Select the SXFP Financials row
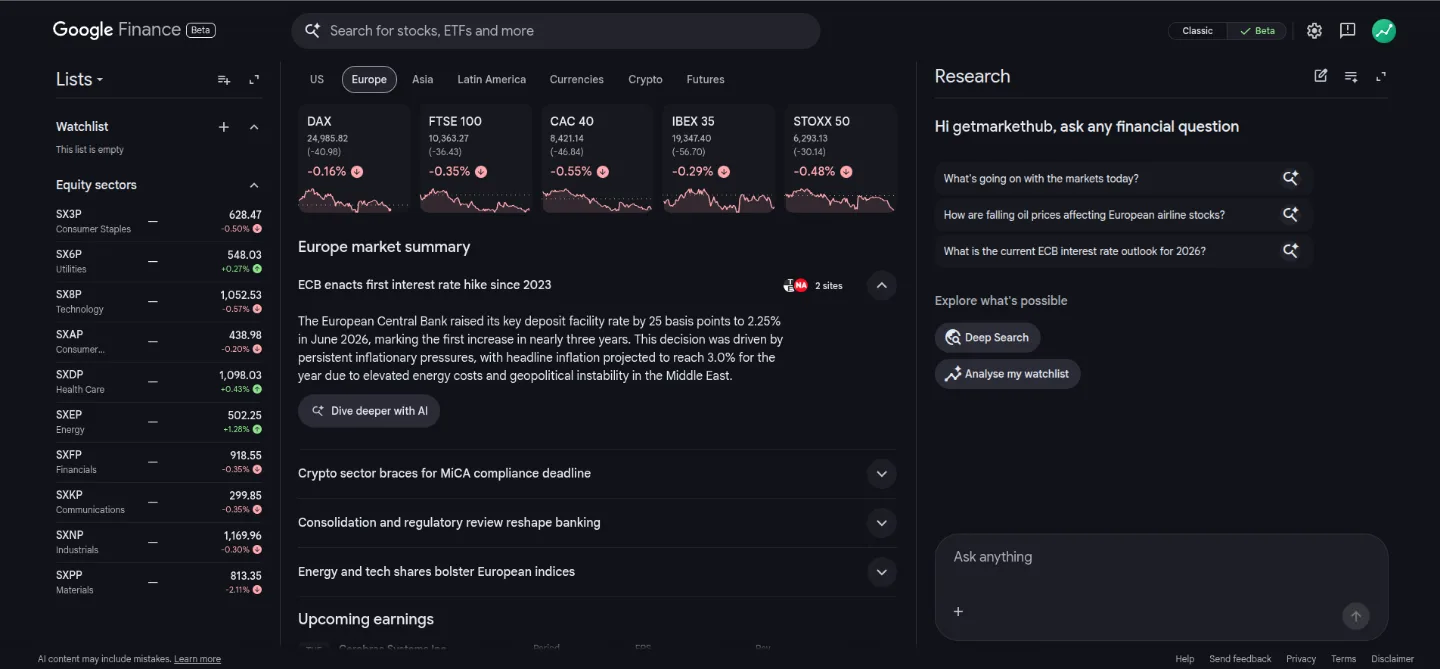Screen dimensions: 1440x669 (159, 462)
